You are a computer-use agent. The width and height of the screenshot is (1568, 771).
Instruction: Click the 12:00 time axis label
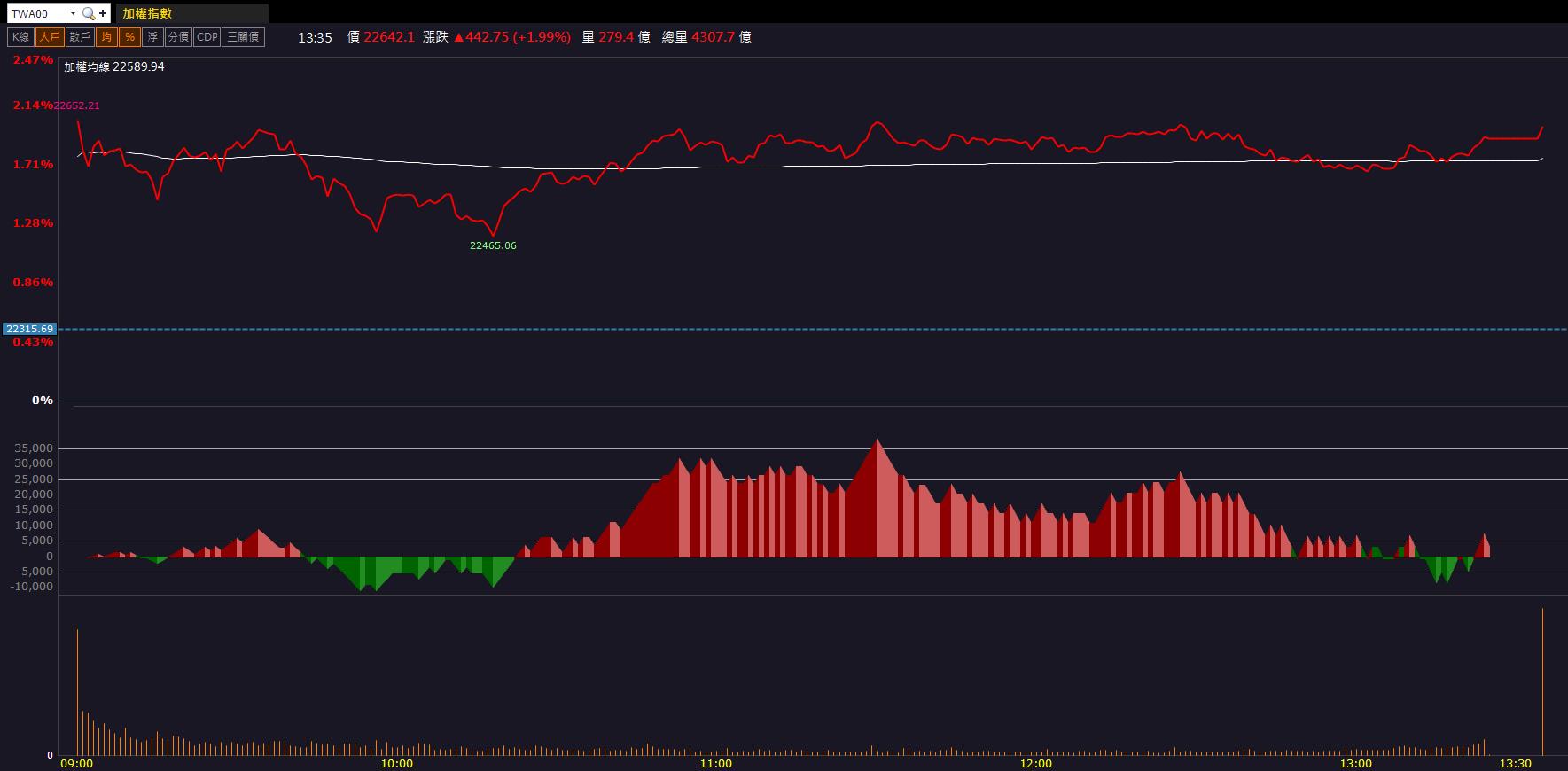pos(1036,763)
